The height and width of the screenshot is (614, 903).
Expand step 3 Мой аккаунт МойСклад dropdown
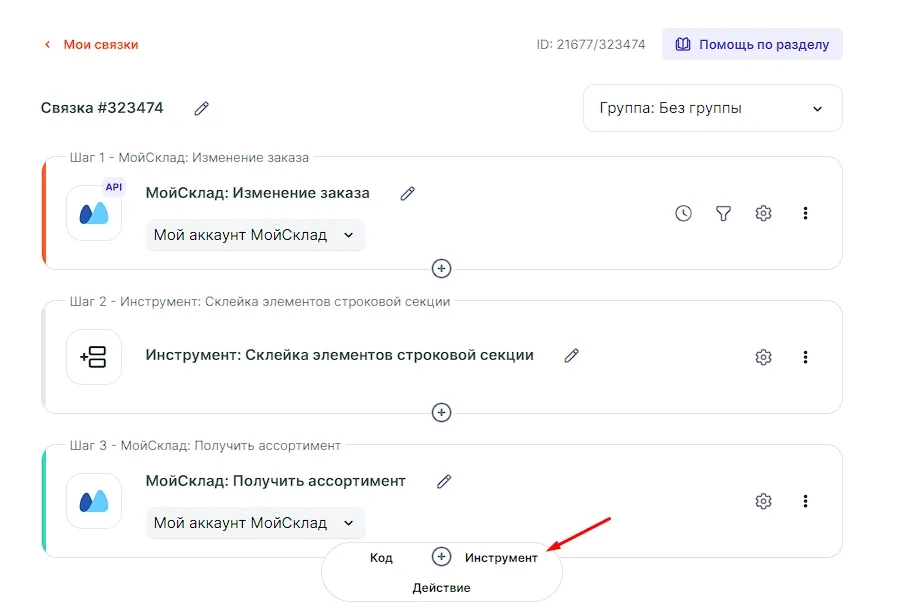(255, 523)
